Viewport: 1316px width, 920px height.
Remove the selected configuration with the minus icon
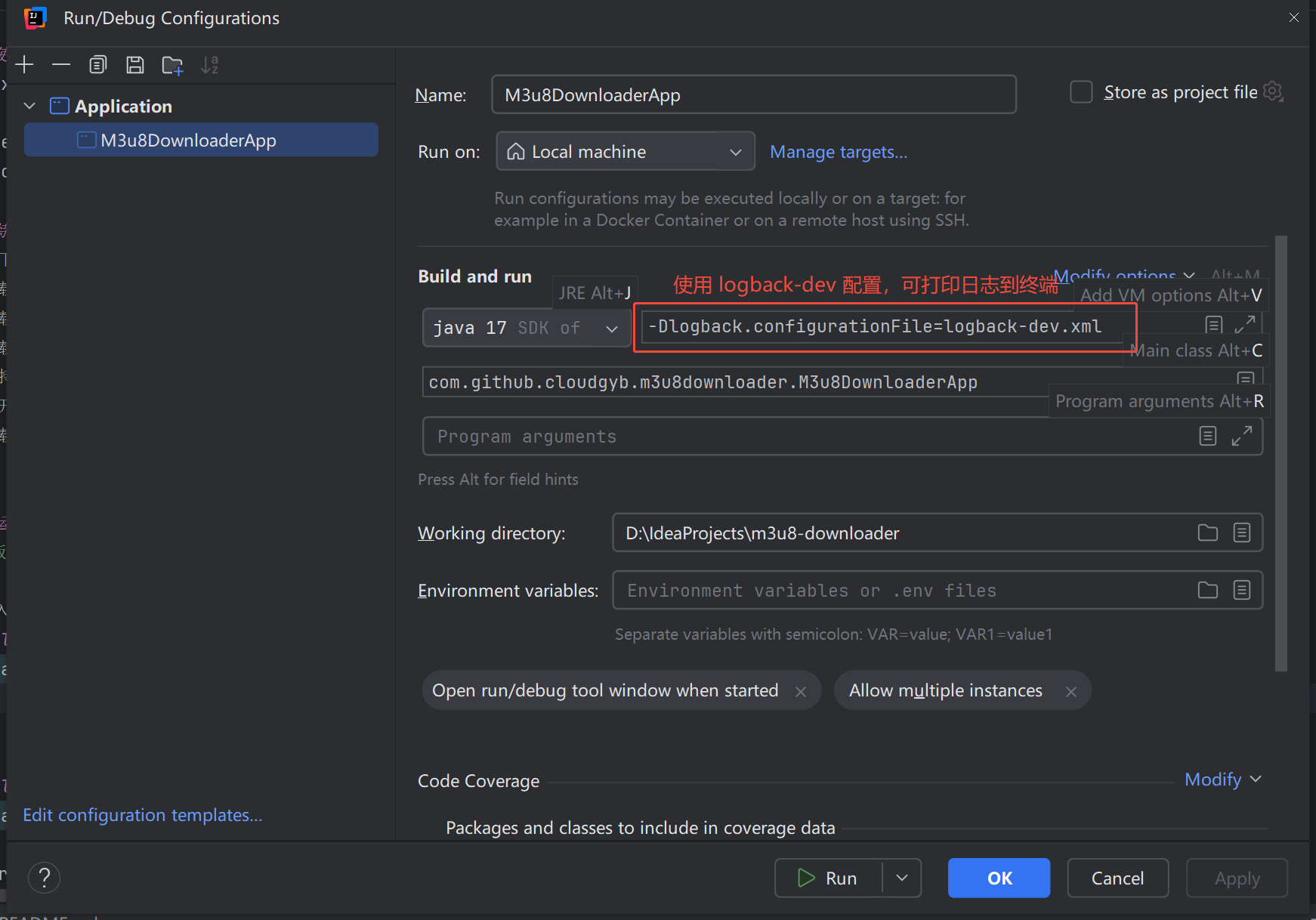point(61,65)
